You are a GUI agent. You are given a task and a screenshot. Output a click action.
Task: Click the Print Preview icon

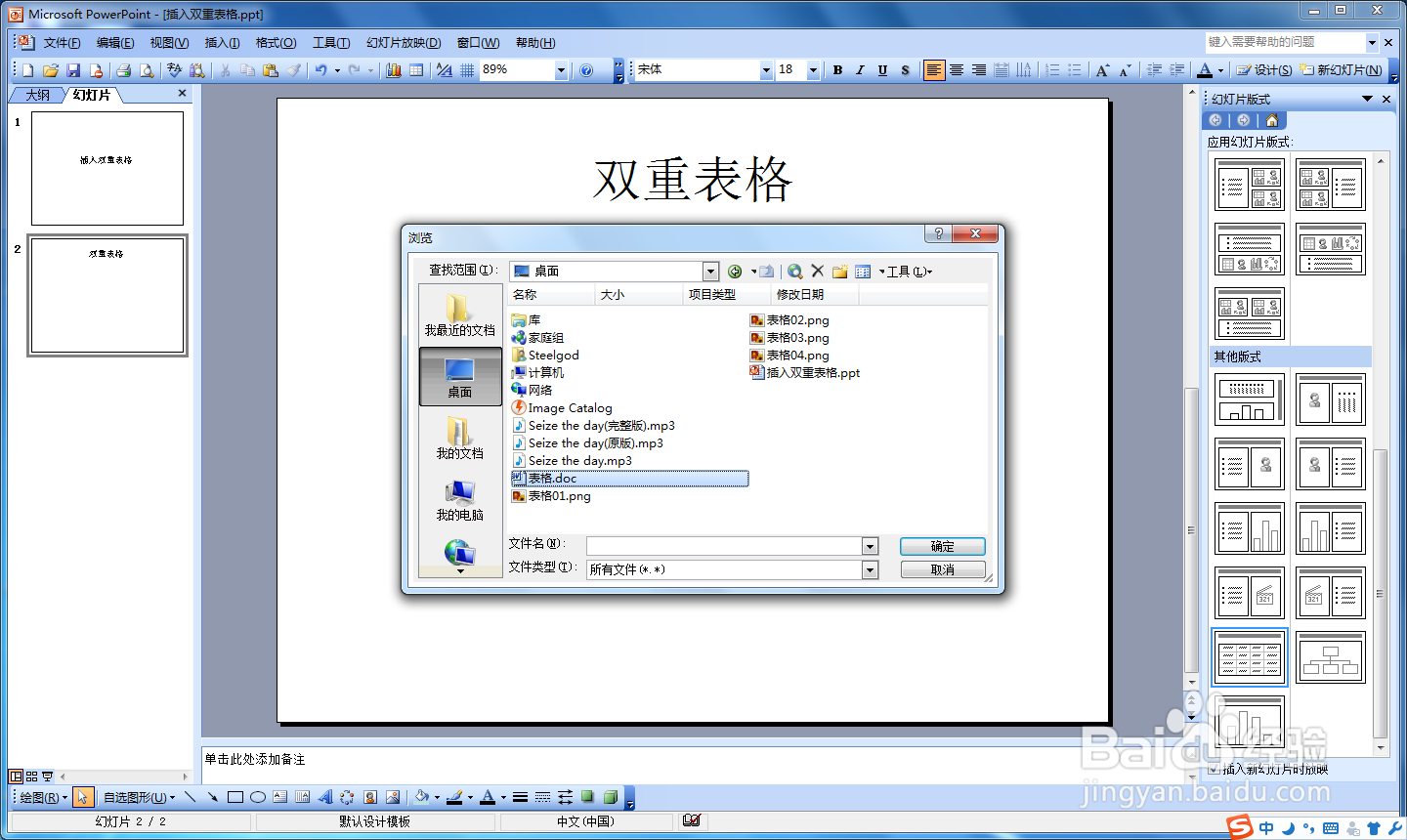[147, 70]
